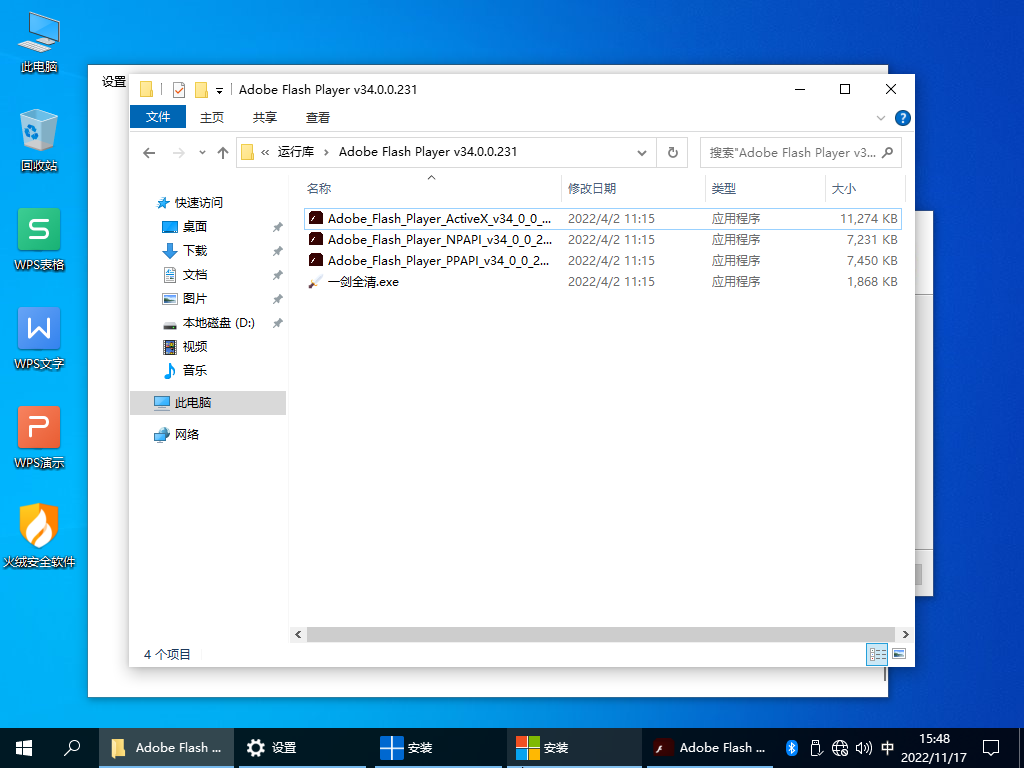This screenshot has width=1024, height=768.
Task: Open the notification center icon
Action: (991, 748)
